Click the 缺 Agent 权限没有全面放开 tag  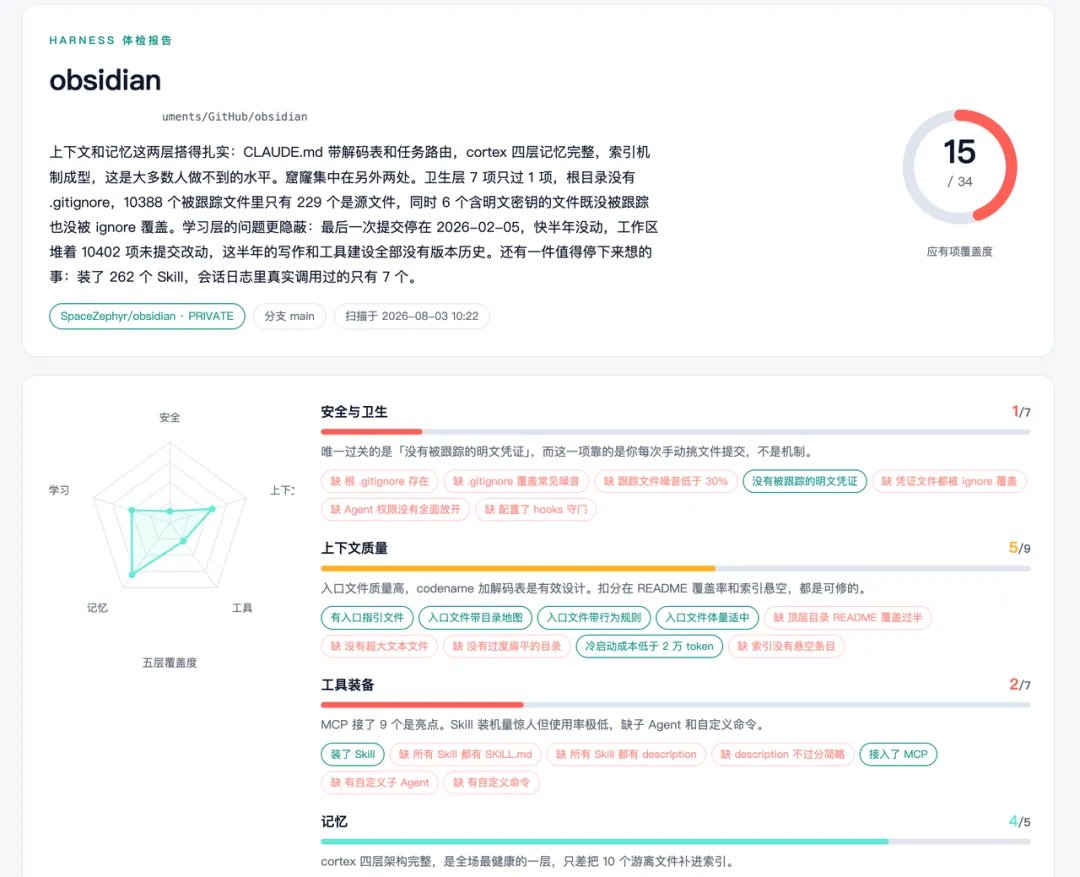(x=395, y=509)
